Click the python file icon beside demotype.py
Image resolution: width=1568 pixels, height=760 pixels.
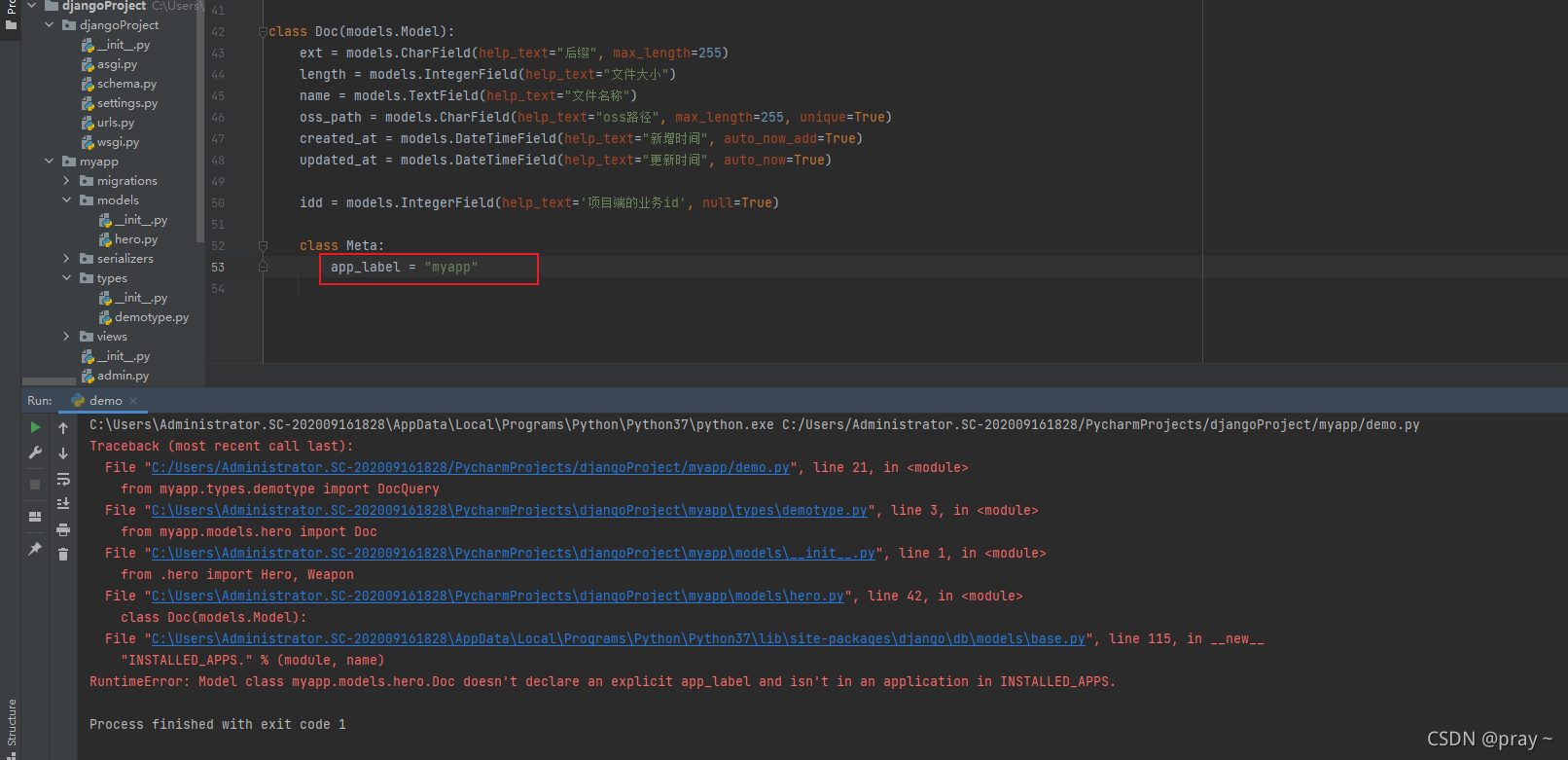[105, 317]
